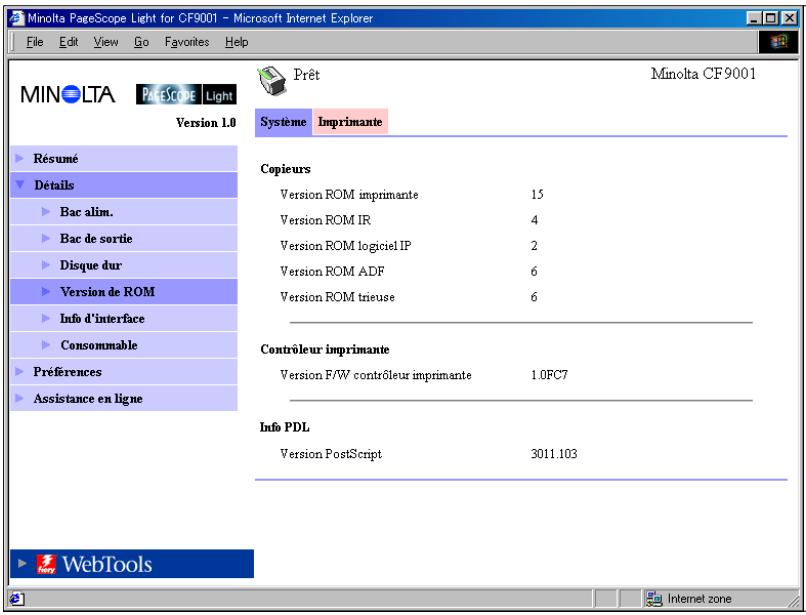Image resolution: width=806 pixels, height=615 pixels.
Task: Click the Minolta CF9001 device name
Action: (703, 74)
